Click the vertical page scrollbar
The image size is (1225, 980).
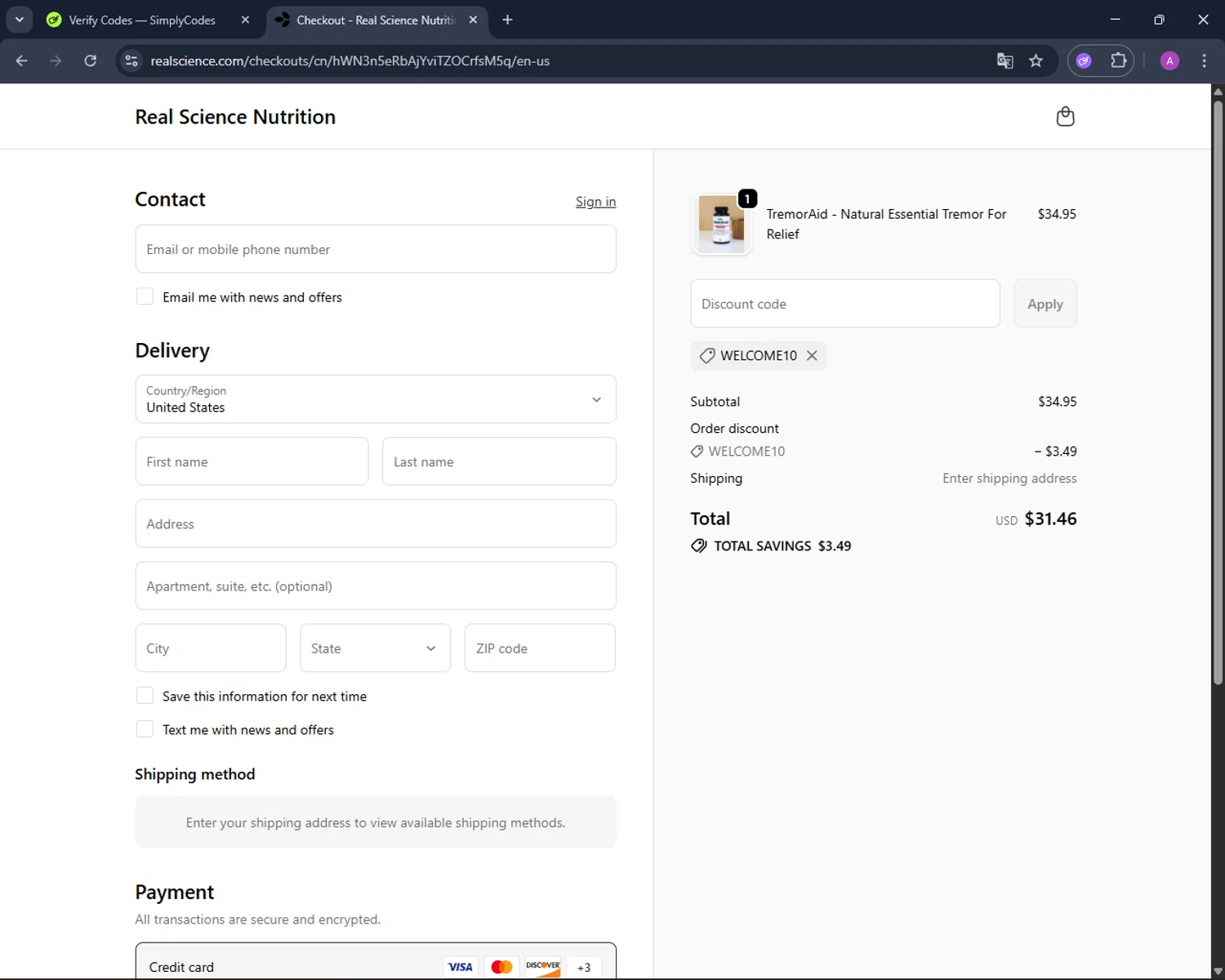[1218, 392]
